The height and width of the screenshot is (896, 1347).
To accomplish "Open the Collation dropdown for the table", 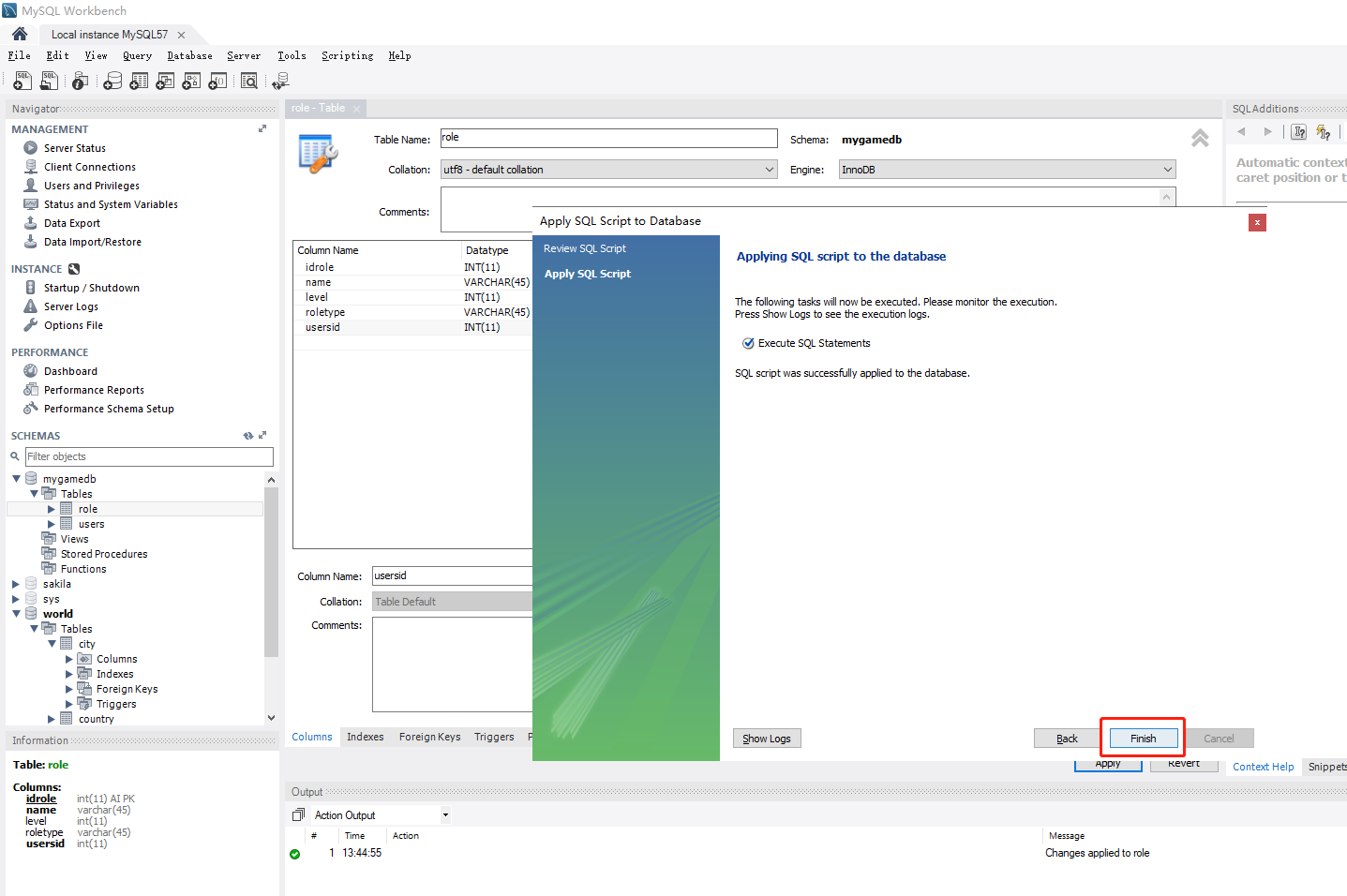I will click(x=770, y=170).
